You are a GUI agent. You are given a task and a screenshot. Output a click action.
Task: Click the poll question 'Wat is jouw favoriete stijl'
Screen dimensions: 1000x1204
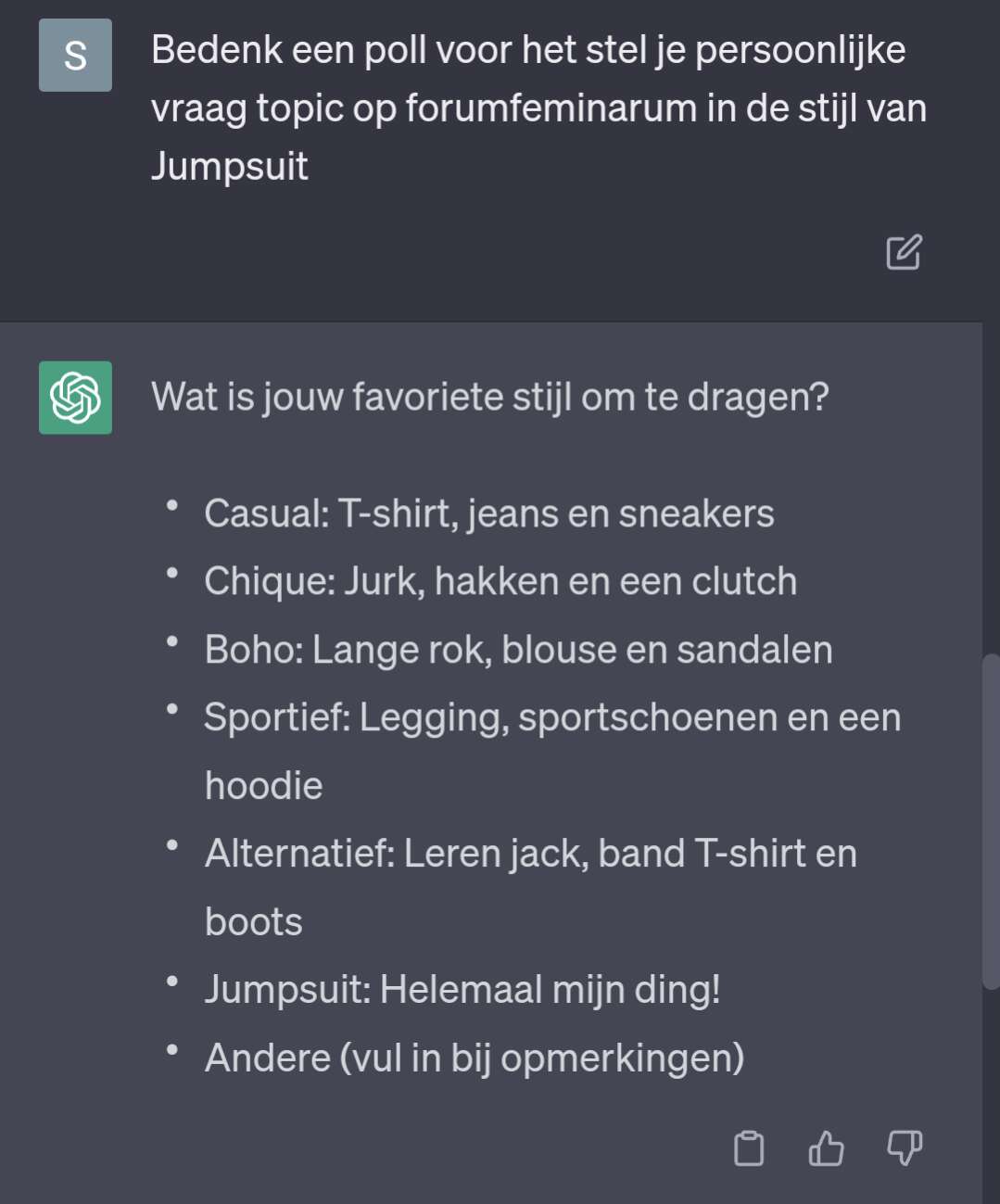point(489,397)
